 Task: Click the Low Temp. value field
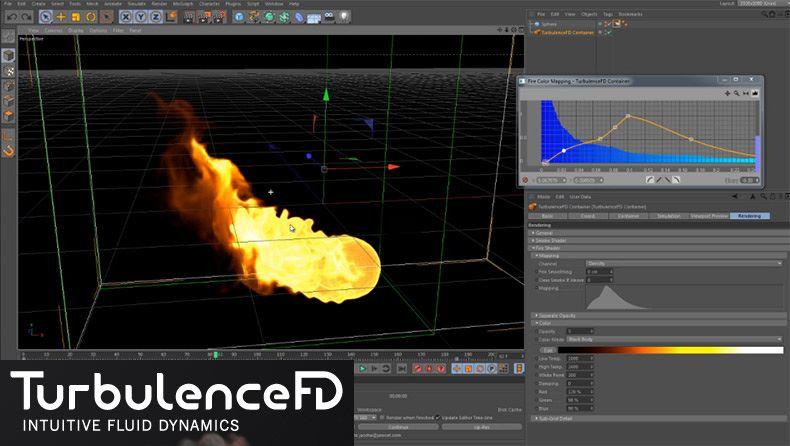point(580,358)
